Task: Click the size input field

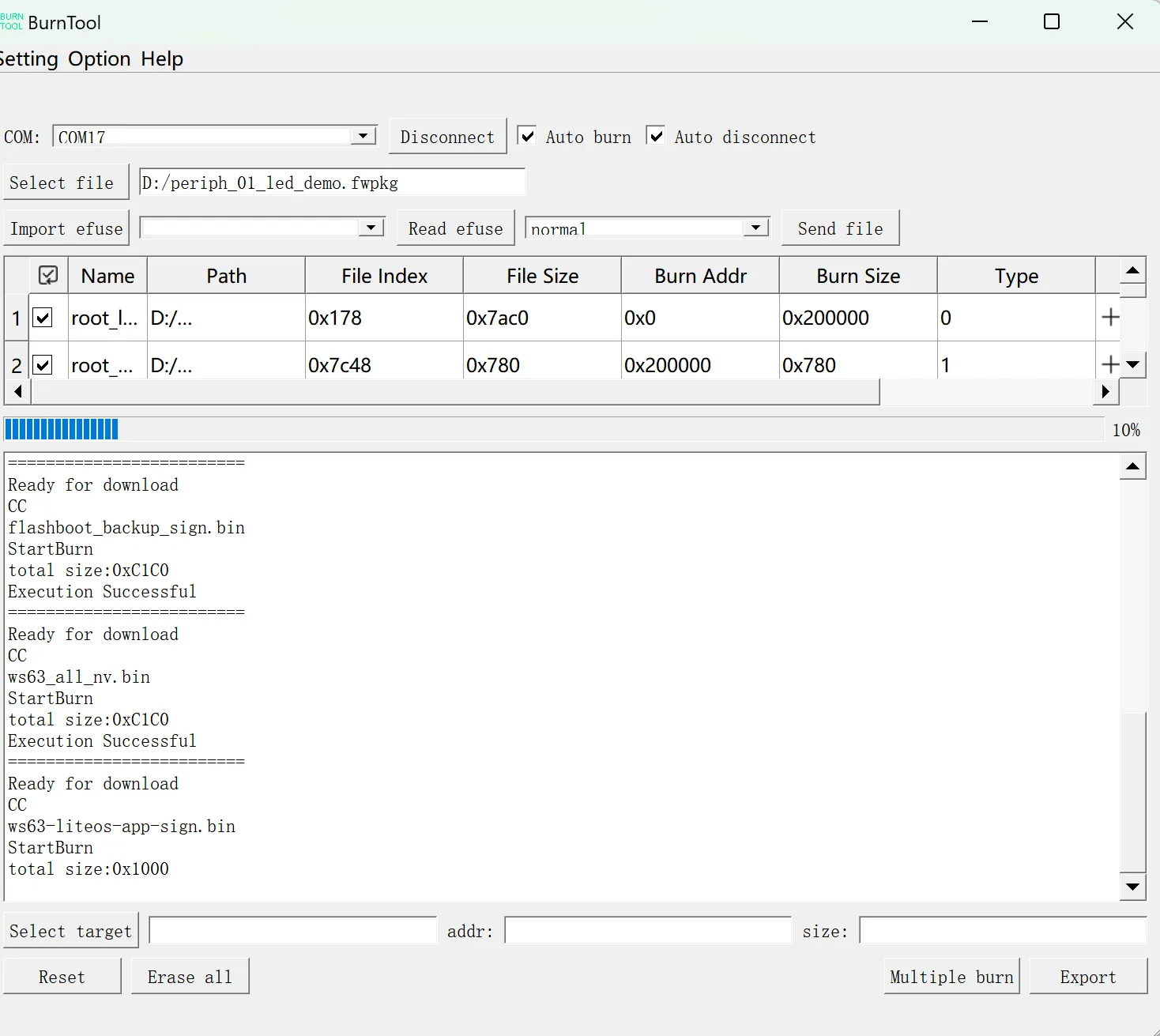Action: (x=1003, y=930)
